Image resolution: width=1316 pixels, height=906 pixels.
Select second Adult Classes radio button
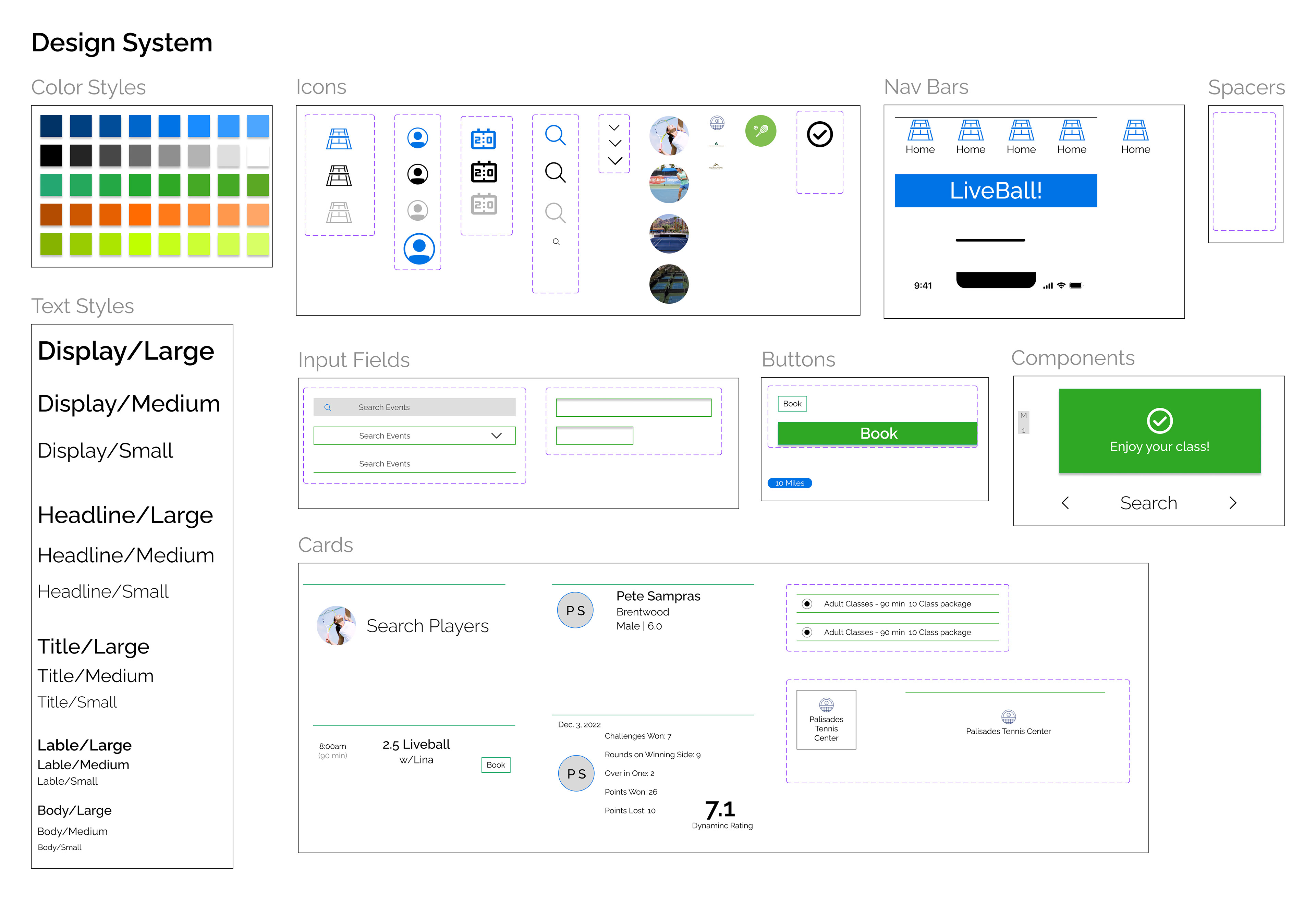tap(806, 632)
